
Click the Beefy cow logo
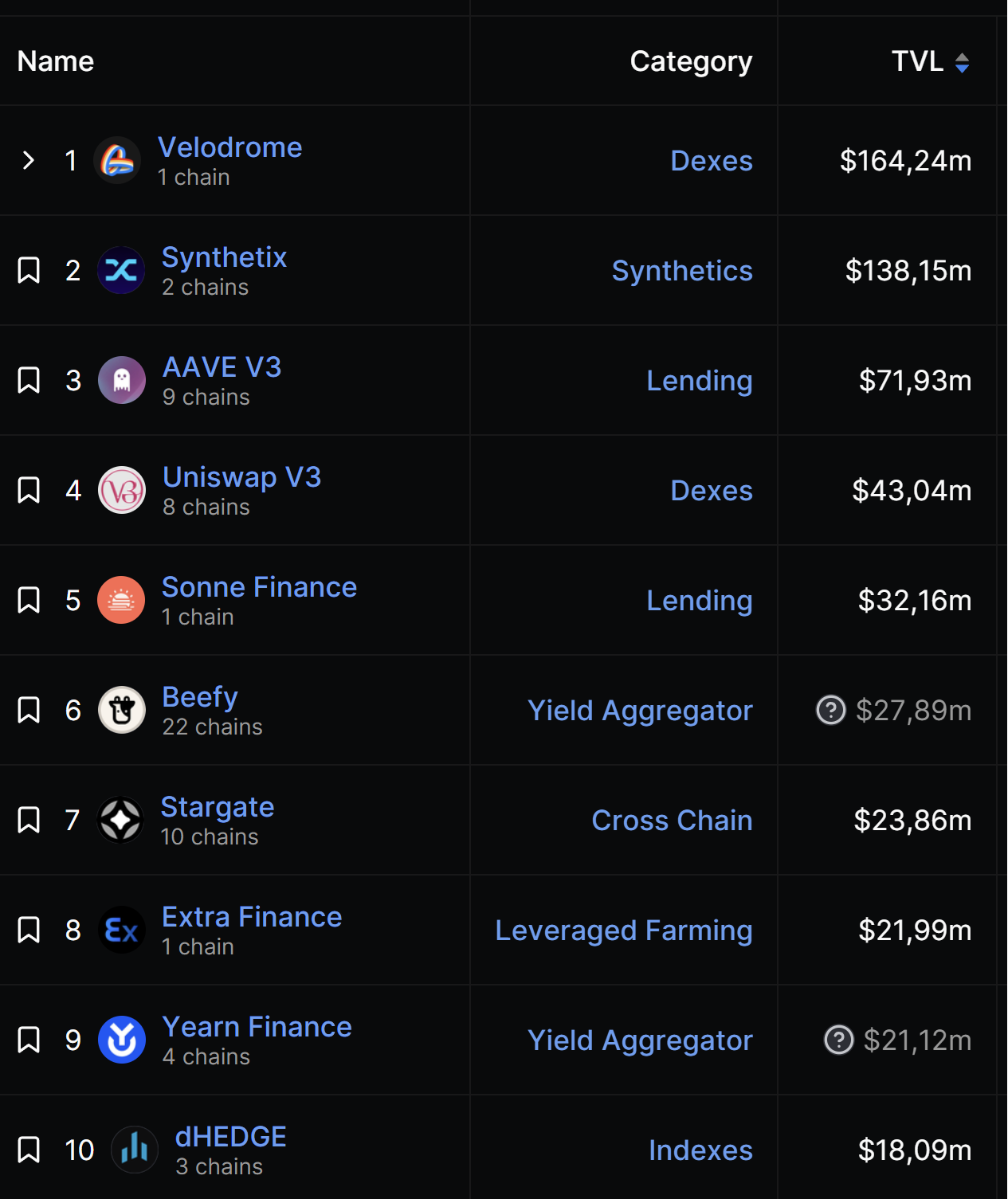(122, 710)
